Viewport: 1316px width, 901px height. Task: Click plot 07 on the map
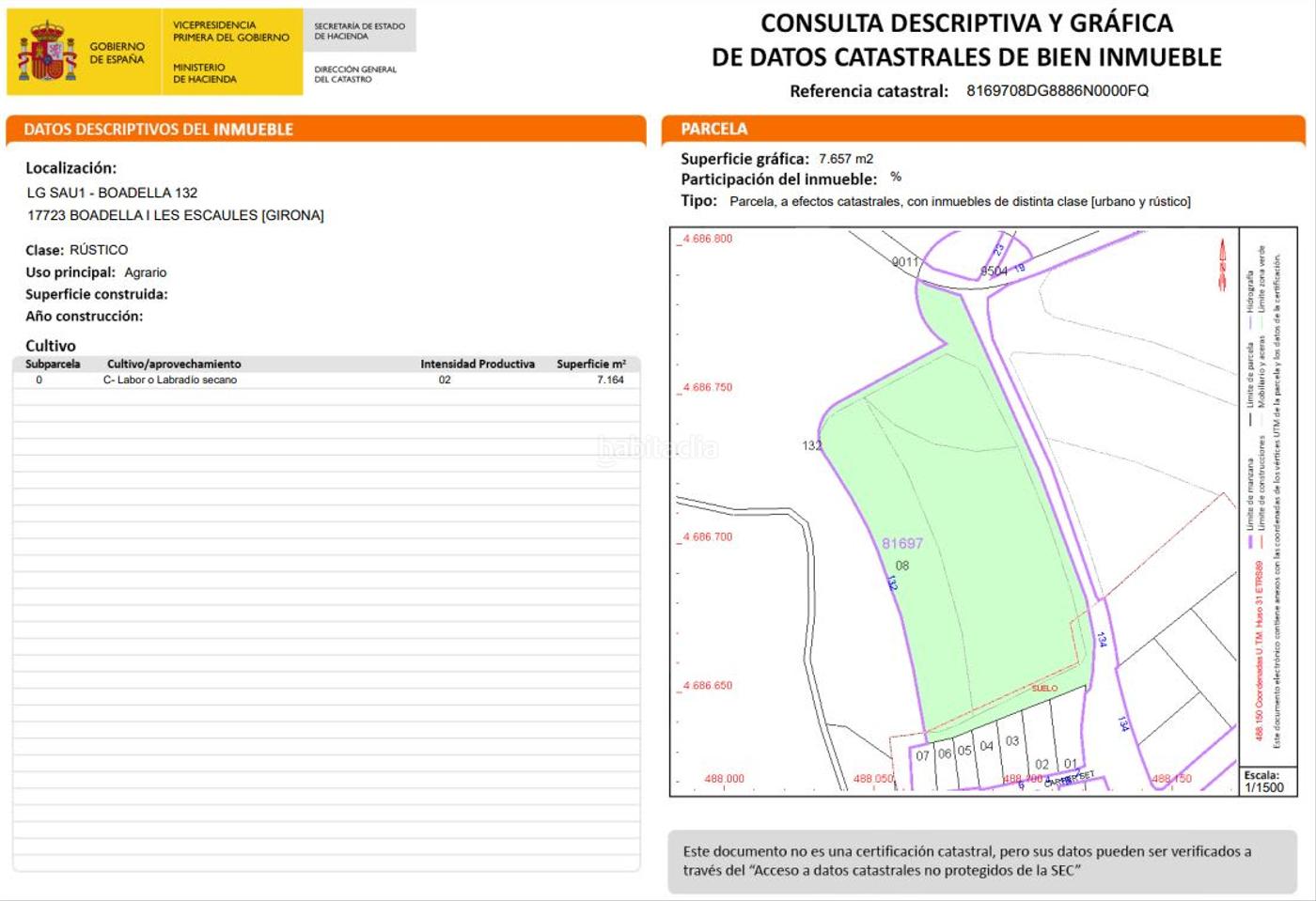point(922,756)
